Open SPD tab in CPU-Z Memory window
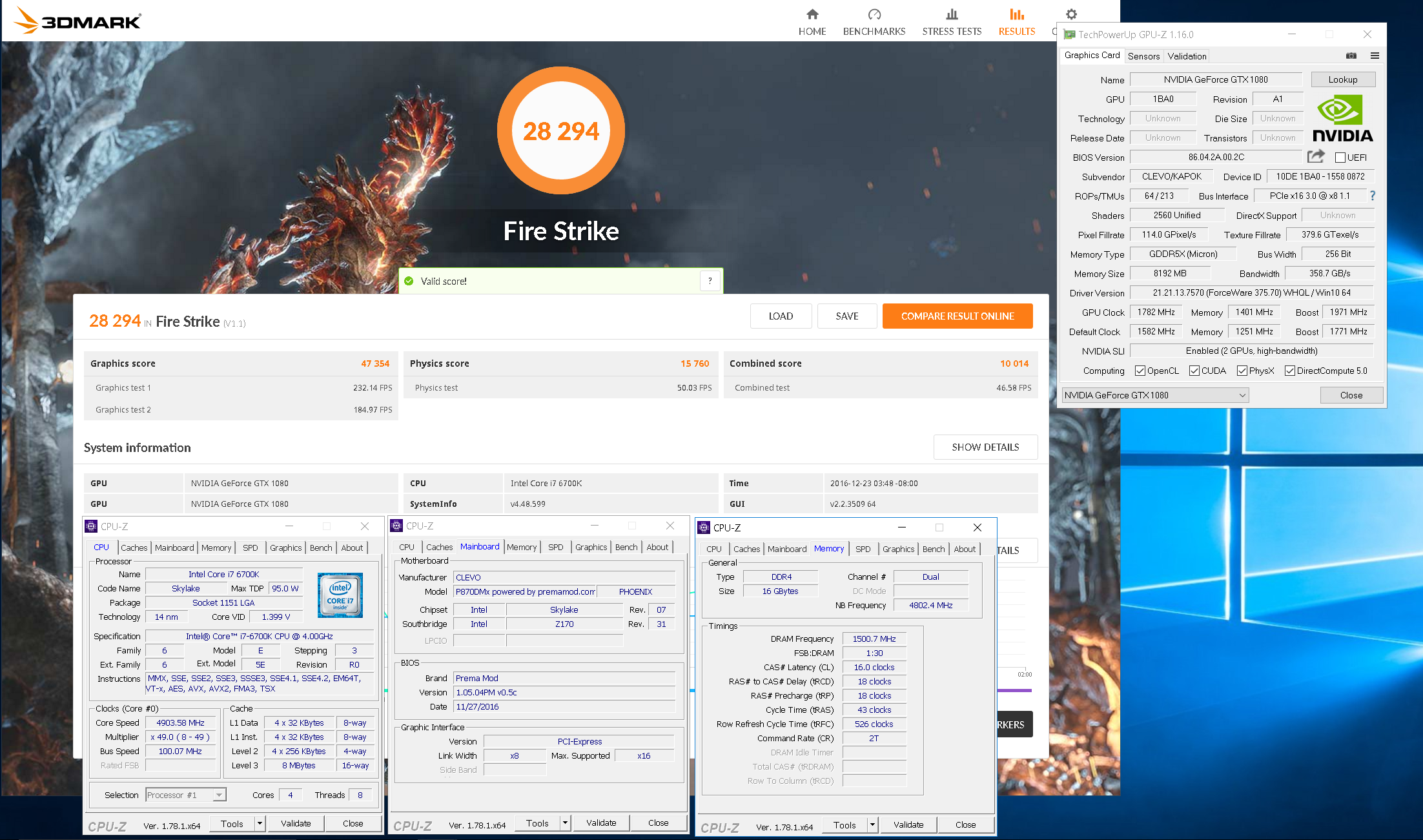This screenshot has height=840, width=1423. 863,549
